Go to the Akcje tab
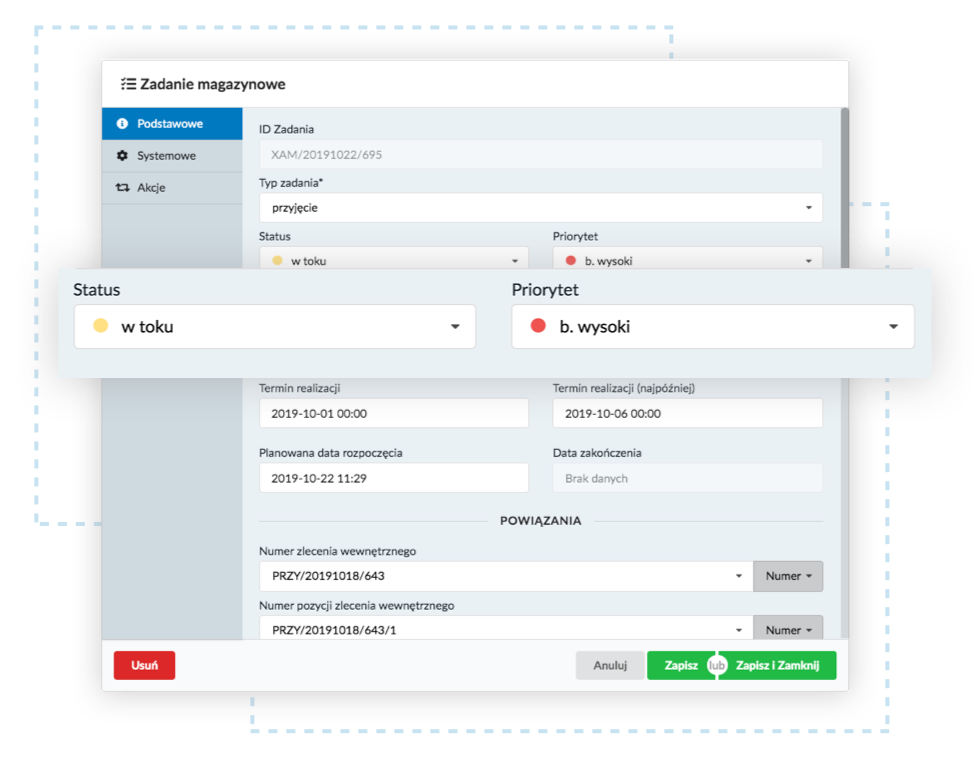This screenshot has height=762, width=976. pyautogui.click(x=172, y=187)
